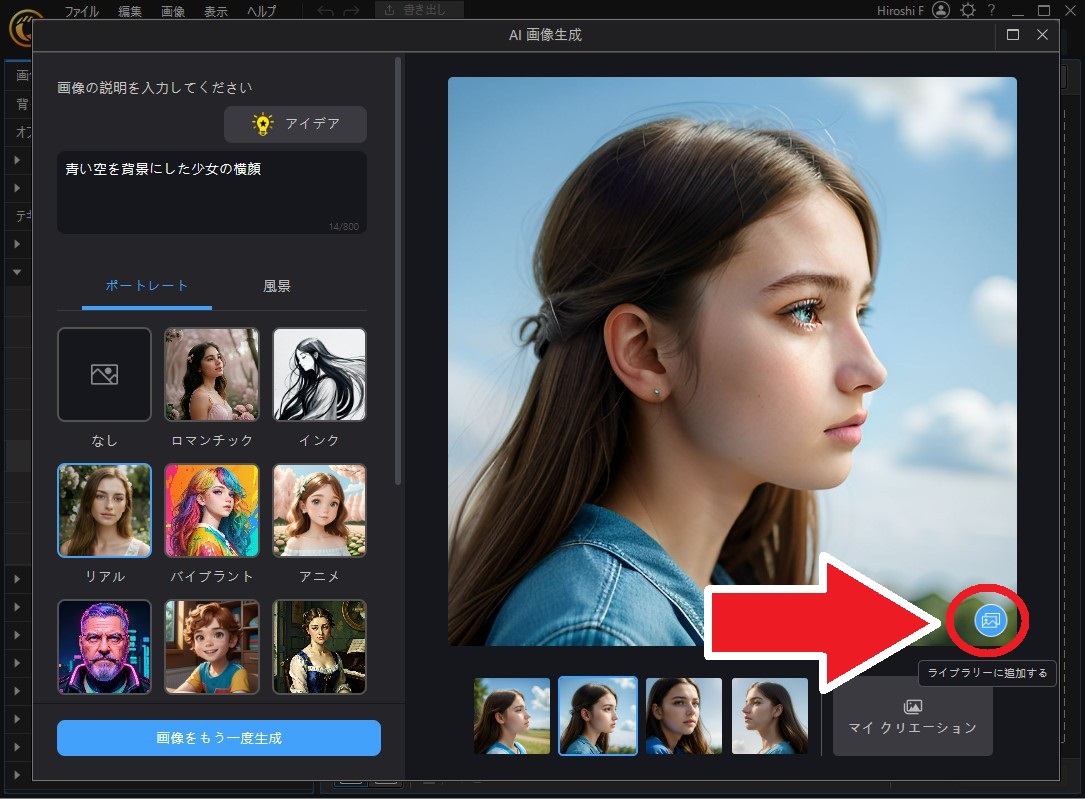
Task: Click the large generated portrait preview
Action: (732, 361)
